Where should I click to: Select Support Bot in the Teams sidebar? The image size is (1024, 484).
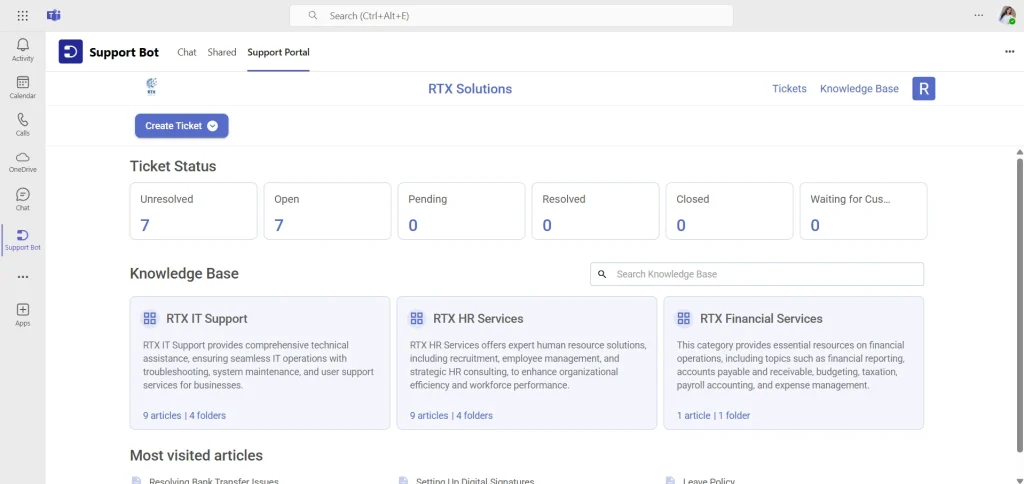[x=23, y=239]
